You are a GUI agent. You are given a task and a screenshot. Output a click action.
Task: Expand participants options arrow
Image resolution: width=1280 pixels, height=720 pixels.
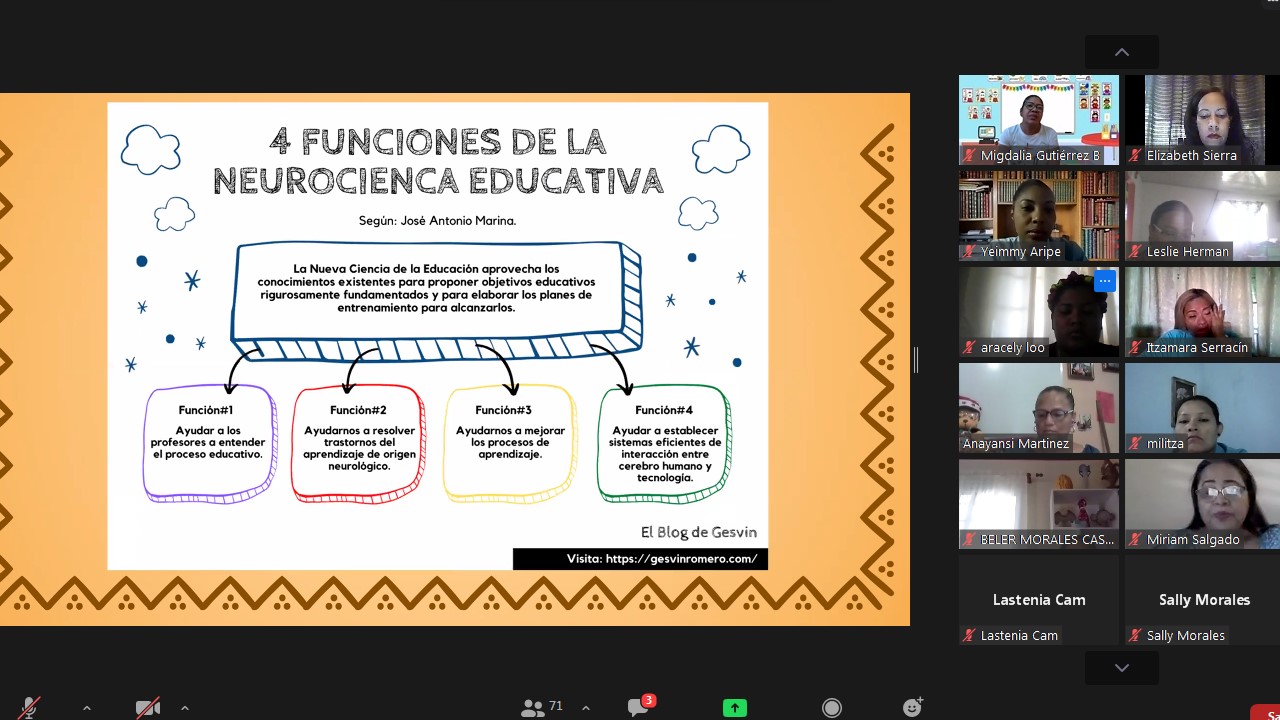pos(586,708)
